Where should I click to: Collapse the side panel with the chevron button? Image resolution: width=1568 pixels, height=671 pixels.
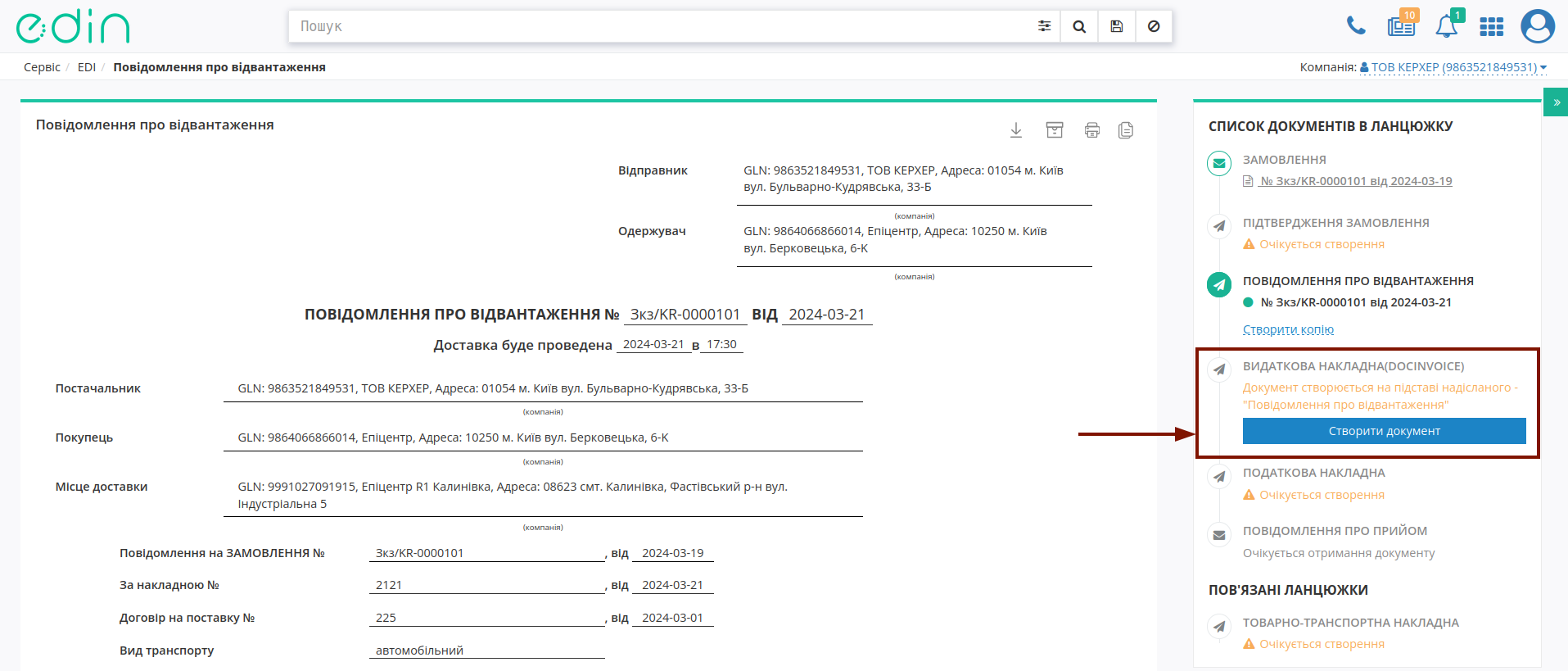(1556, 102)
